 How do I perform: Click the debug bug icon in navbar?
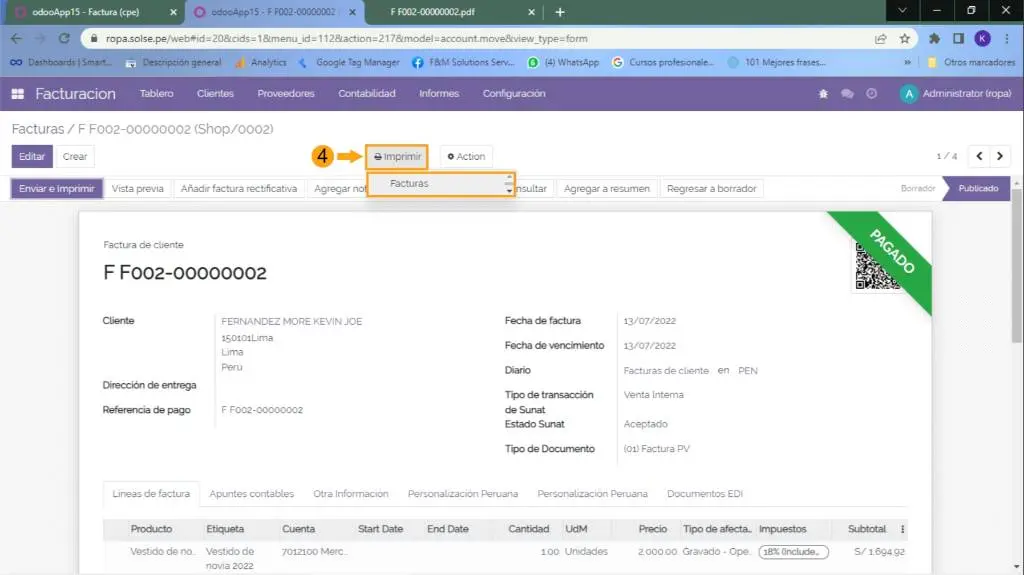tap(823, 94)
